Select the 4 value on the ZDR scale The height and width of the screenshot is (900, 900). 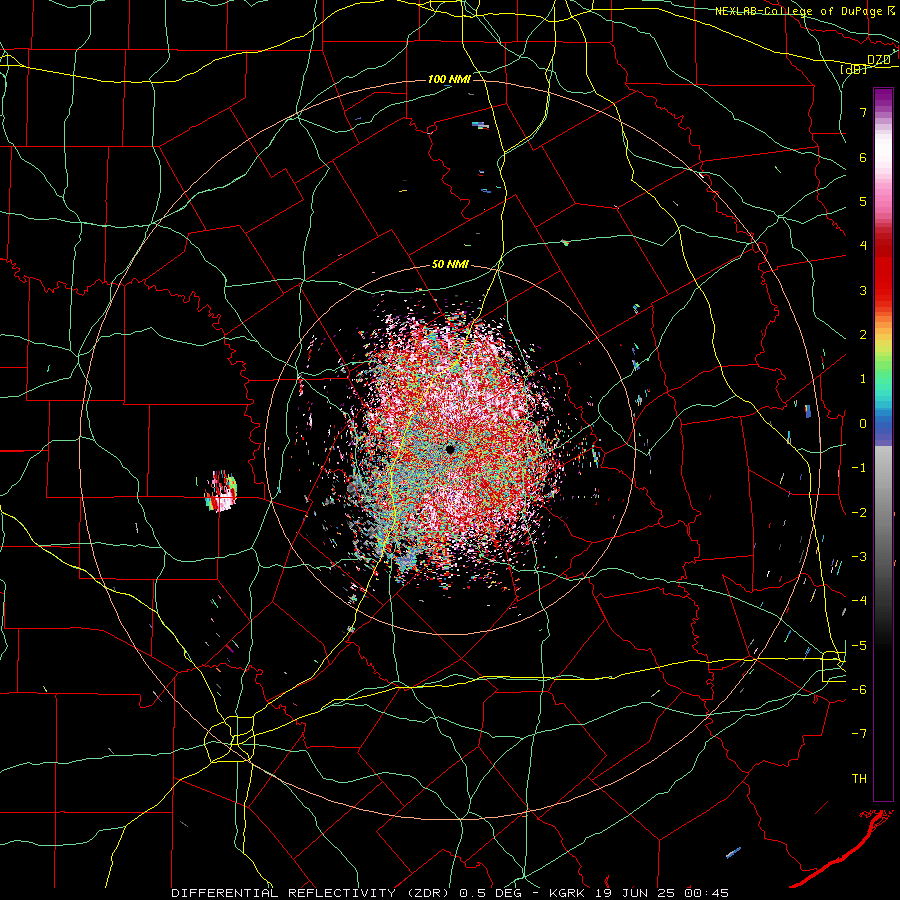click(x=863, y=246)
